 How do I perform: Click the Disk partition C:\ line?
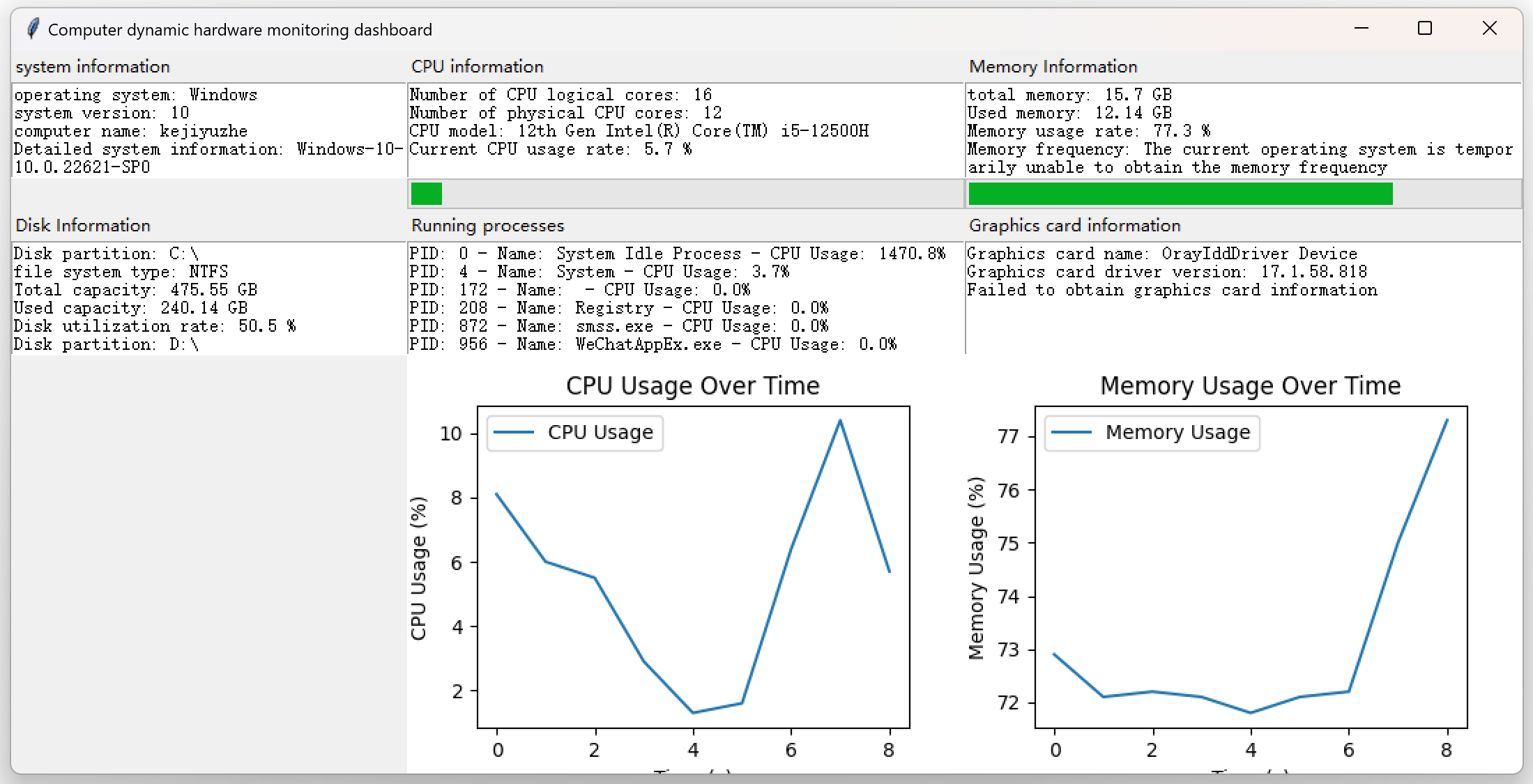pos(106,254)
